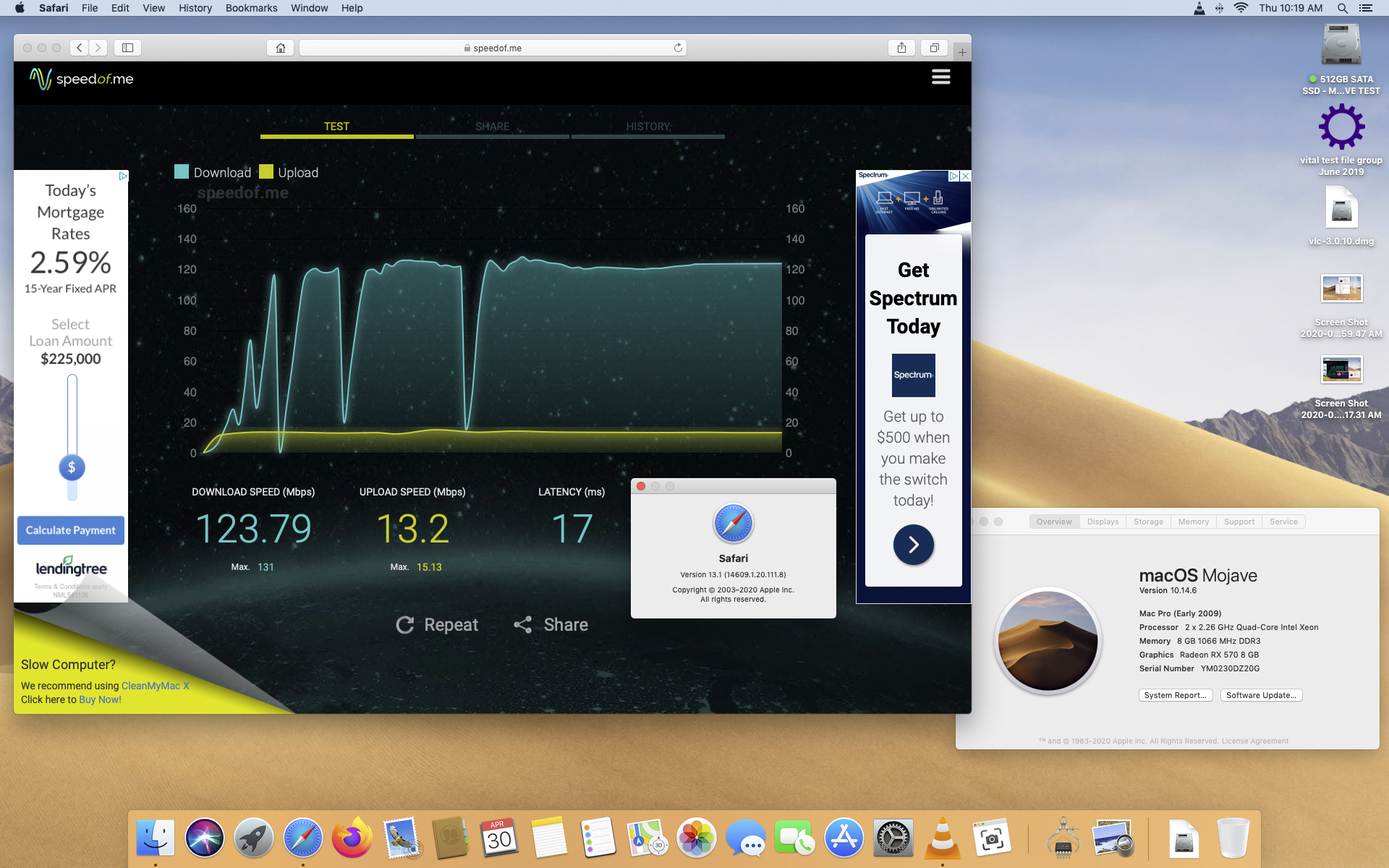The width and height of the screenshot is (1389, 868).
Task: Reload page using address bar refresh icon
Action: [x=678, y=48]
